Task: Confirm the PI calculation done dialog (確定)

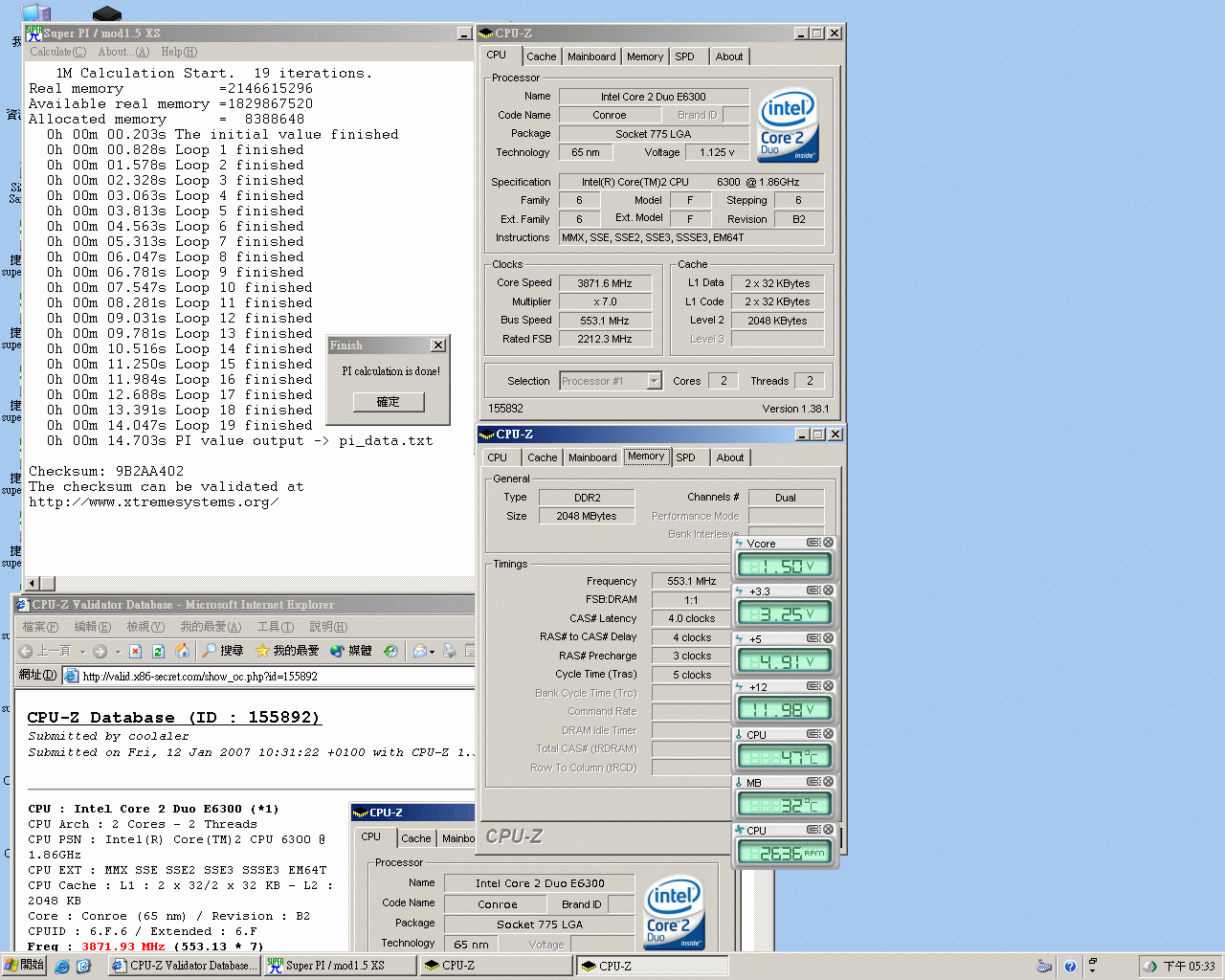Action: (x=389, y=402)
